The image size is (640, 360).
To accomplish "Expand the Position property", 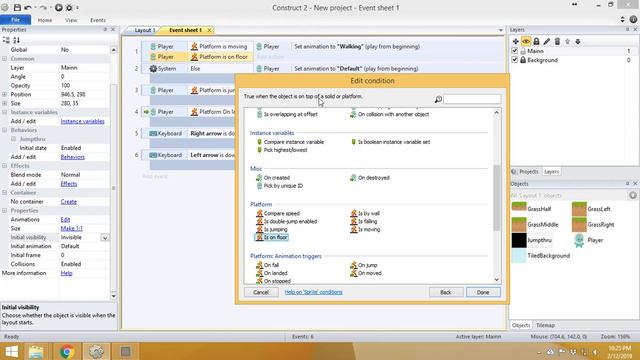I will coord(4,94).
